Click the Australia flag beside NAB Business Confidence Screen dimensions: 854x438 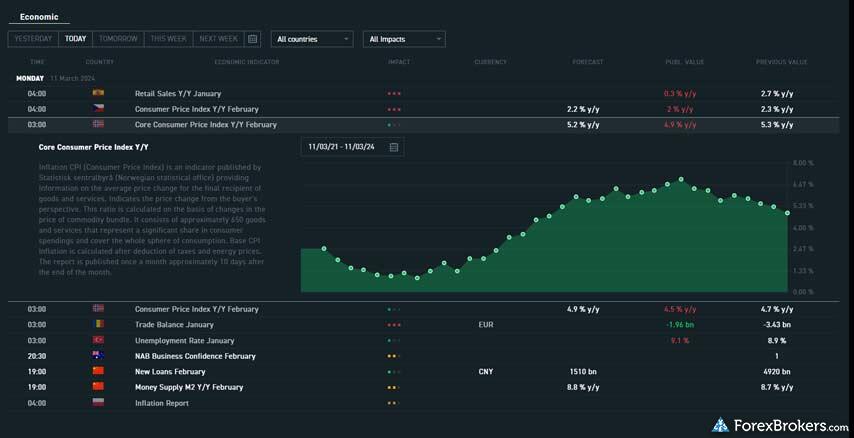98,356
